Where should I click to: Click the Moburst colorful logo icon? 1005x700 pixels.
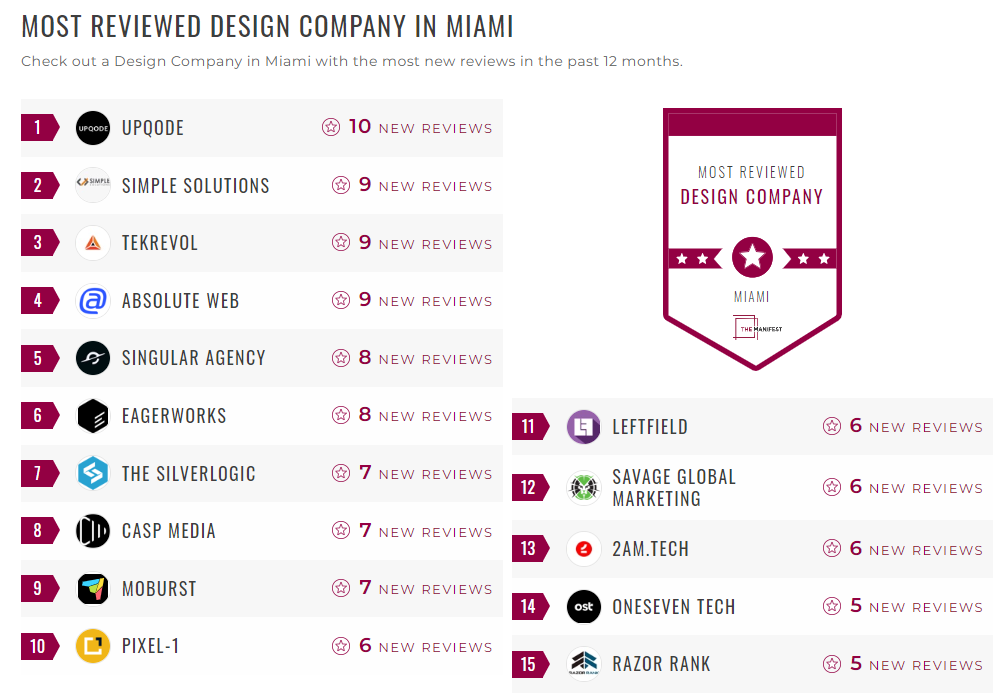93,589
